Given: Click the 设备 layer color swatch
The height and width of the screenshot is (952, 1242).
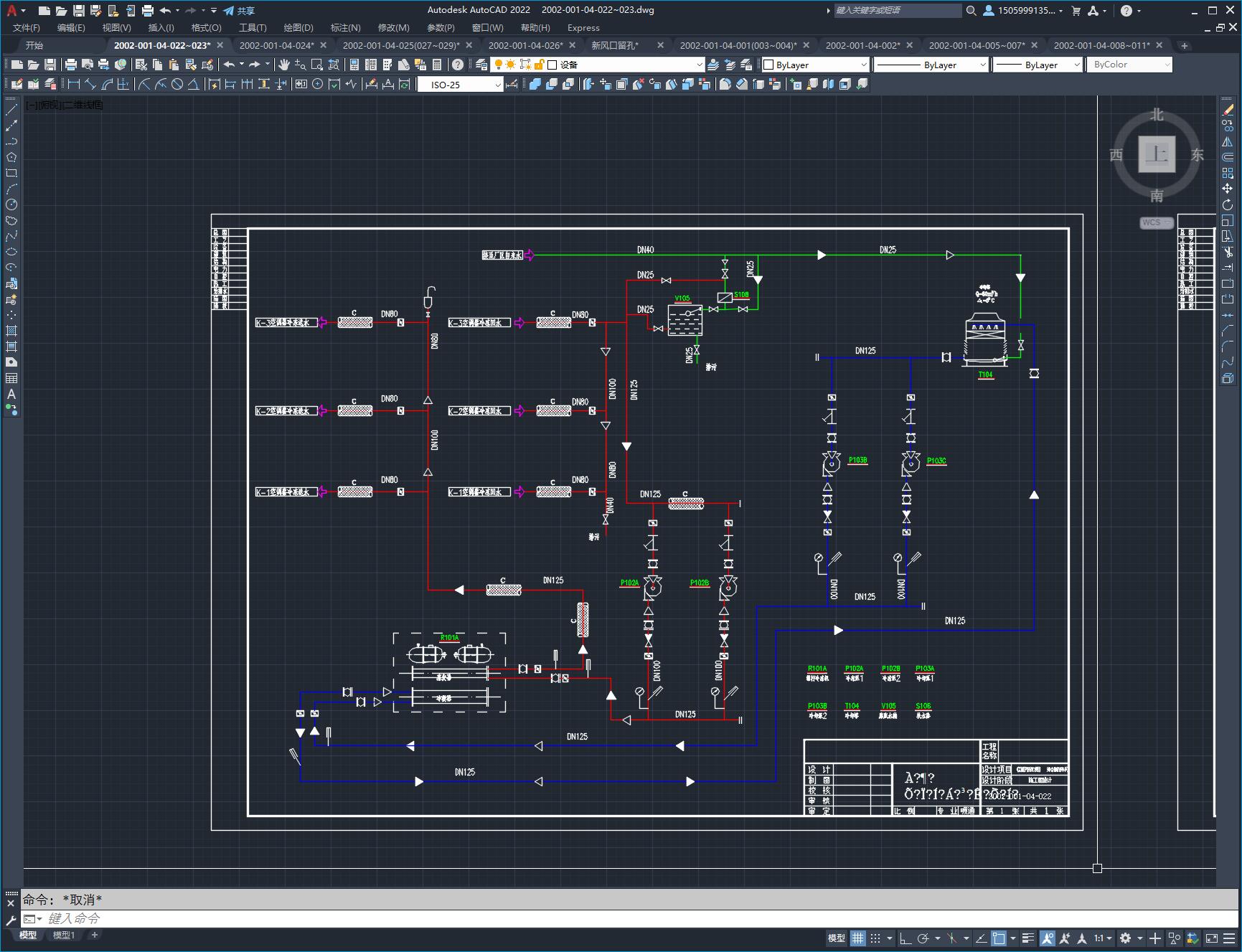Looking at the screenshot, I should pos(552,65).
